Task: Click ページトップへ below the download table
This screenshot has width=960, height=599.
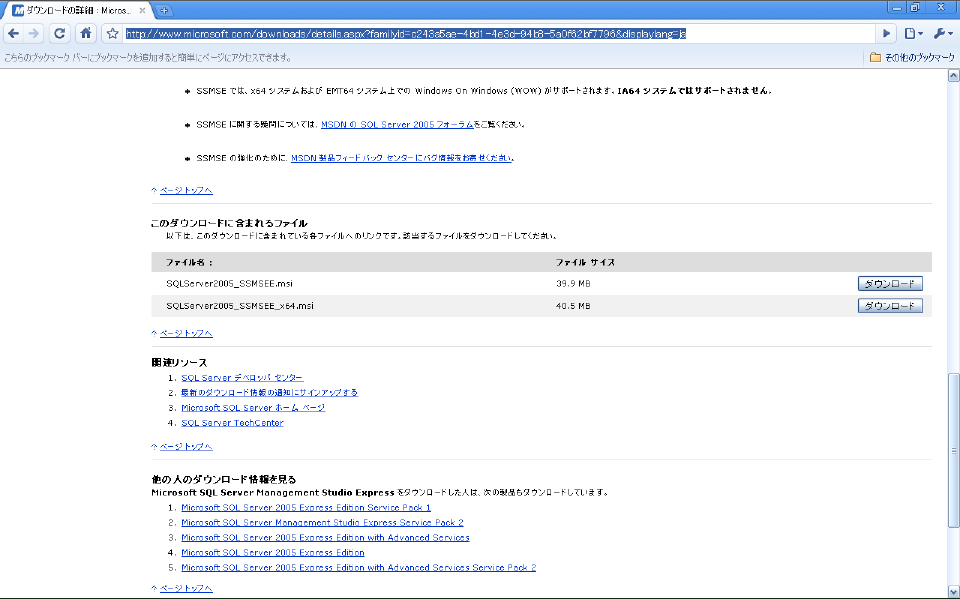Action: [186, 333]
